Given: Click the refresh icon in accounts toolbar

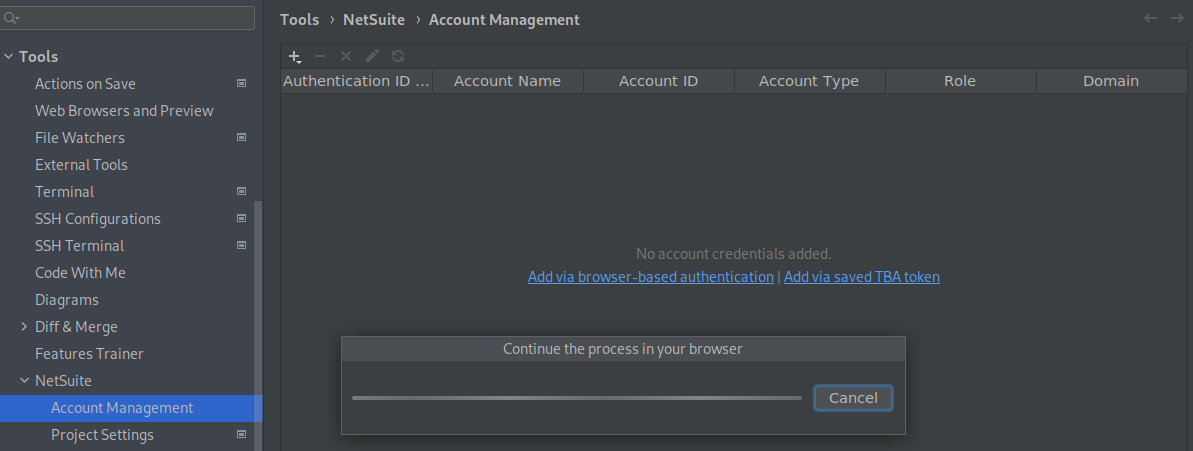Looking at the screenshot, I should (398, 56).
